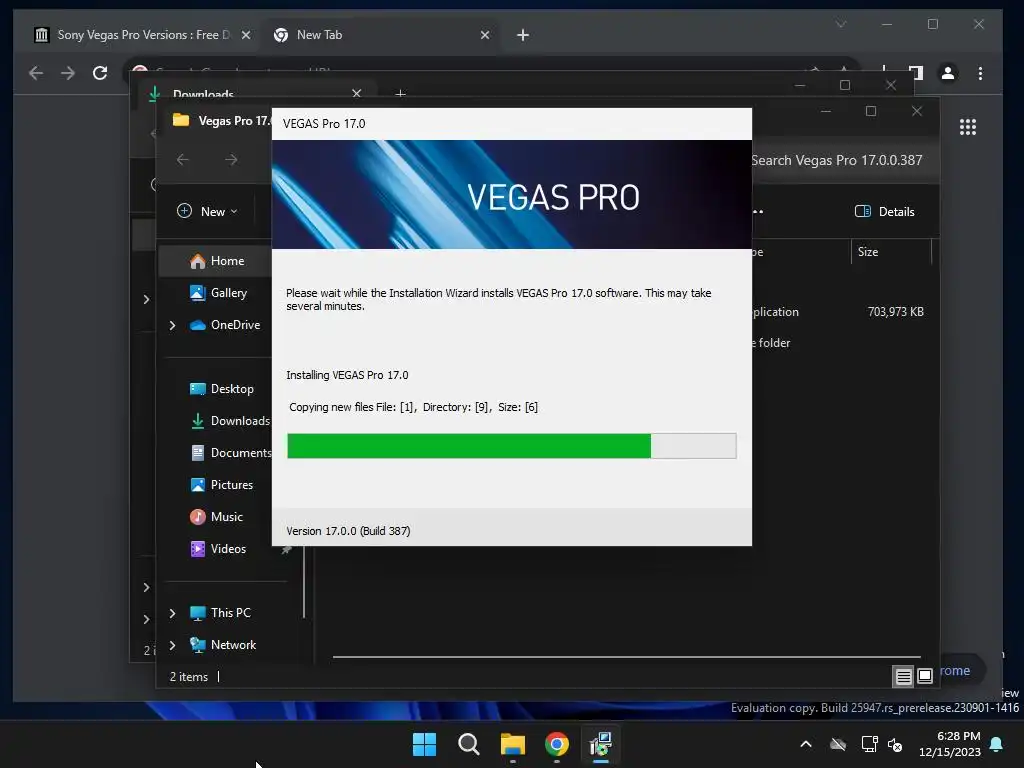
Task: Reload the page in Chrome
Action: [x=100, y=73]
